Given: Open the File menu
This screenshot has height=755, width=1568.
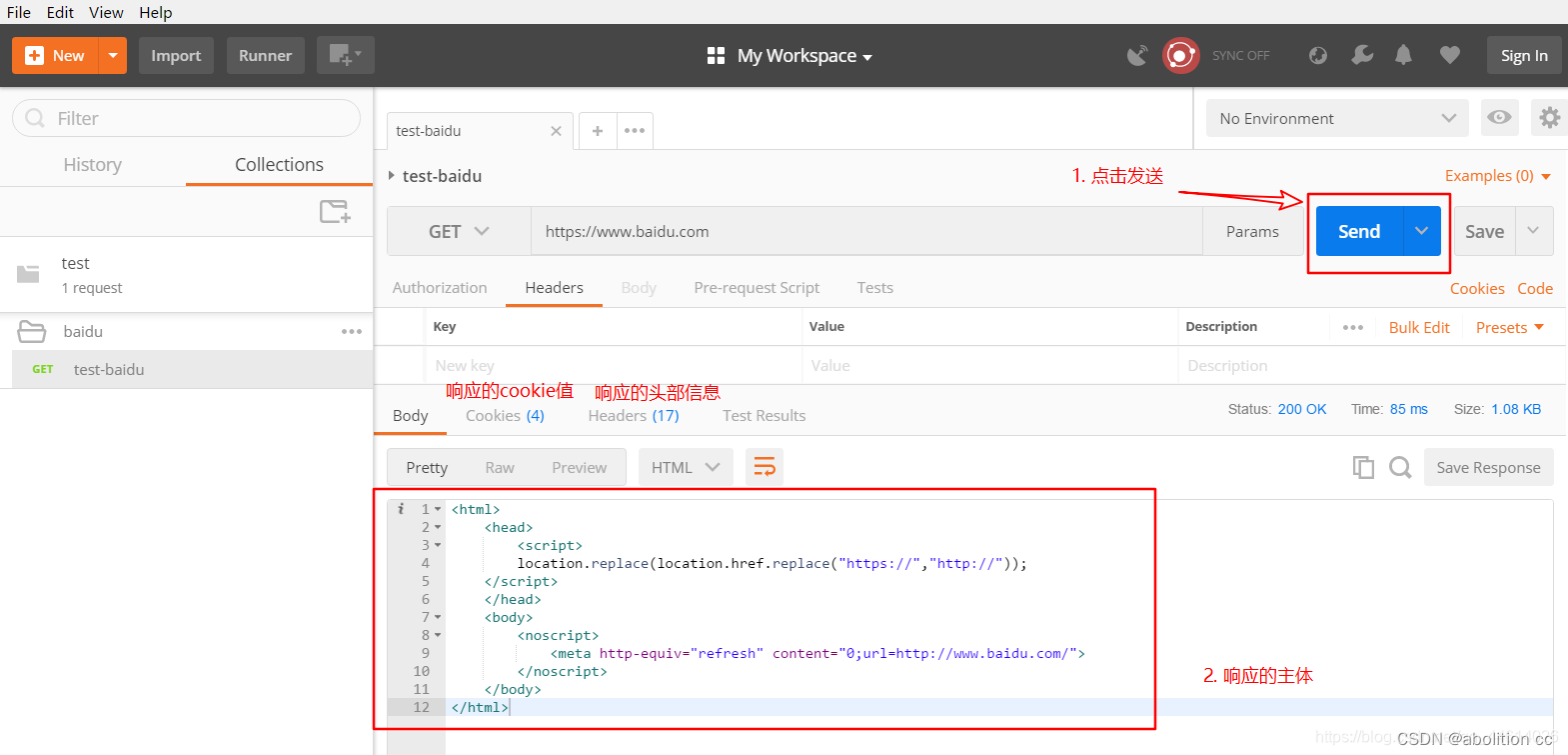Looking at the screenshot, I should coord(19,12).
